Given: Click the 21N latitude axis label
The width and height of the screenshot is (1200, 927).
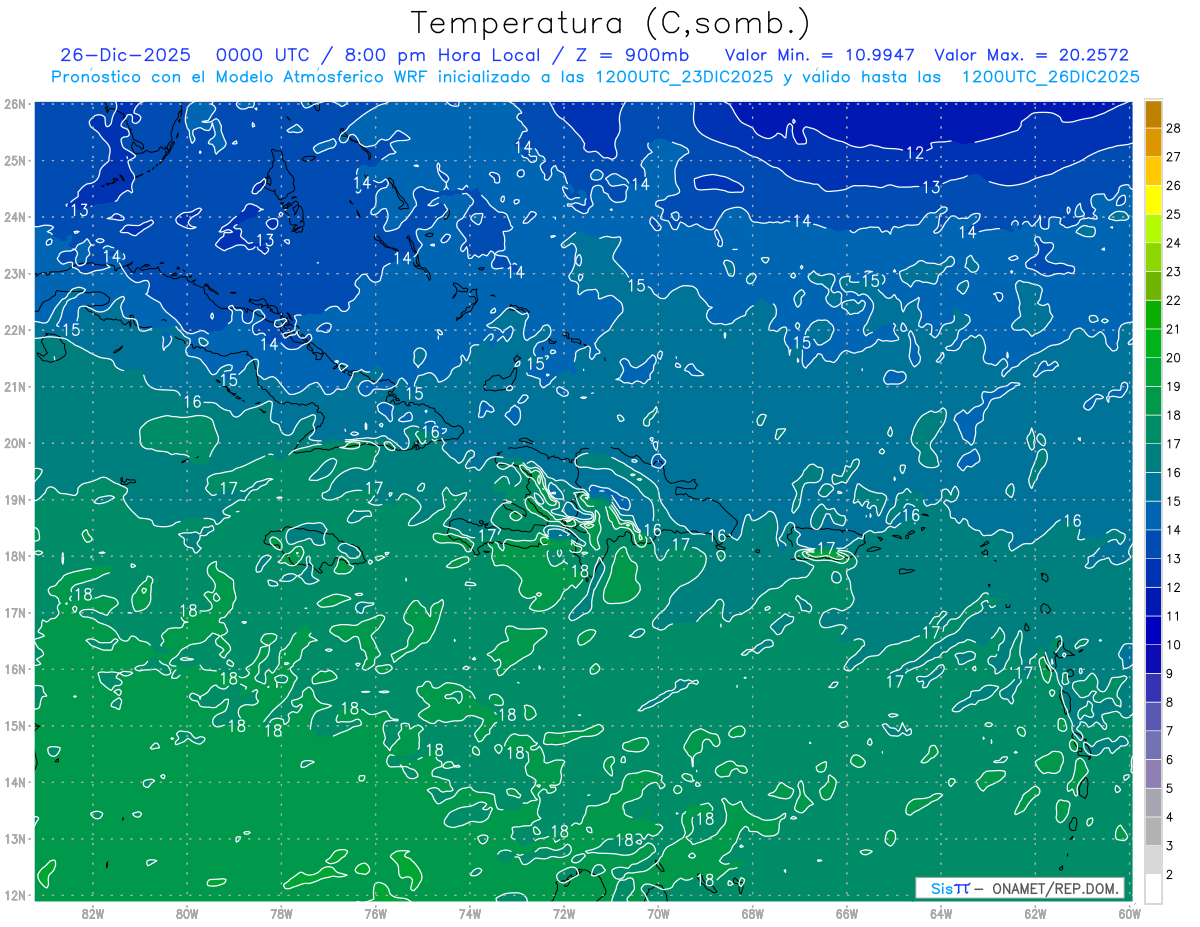Looking at the screenshot, I should [15, 386].
